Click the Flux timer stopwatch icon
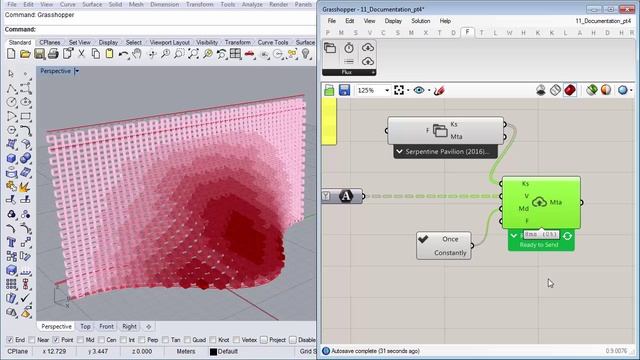640x360 pixels. pos(349,48)
